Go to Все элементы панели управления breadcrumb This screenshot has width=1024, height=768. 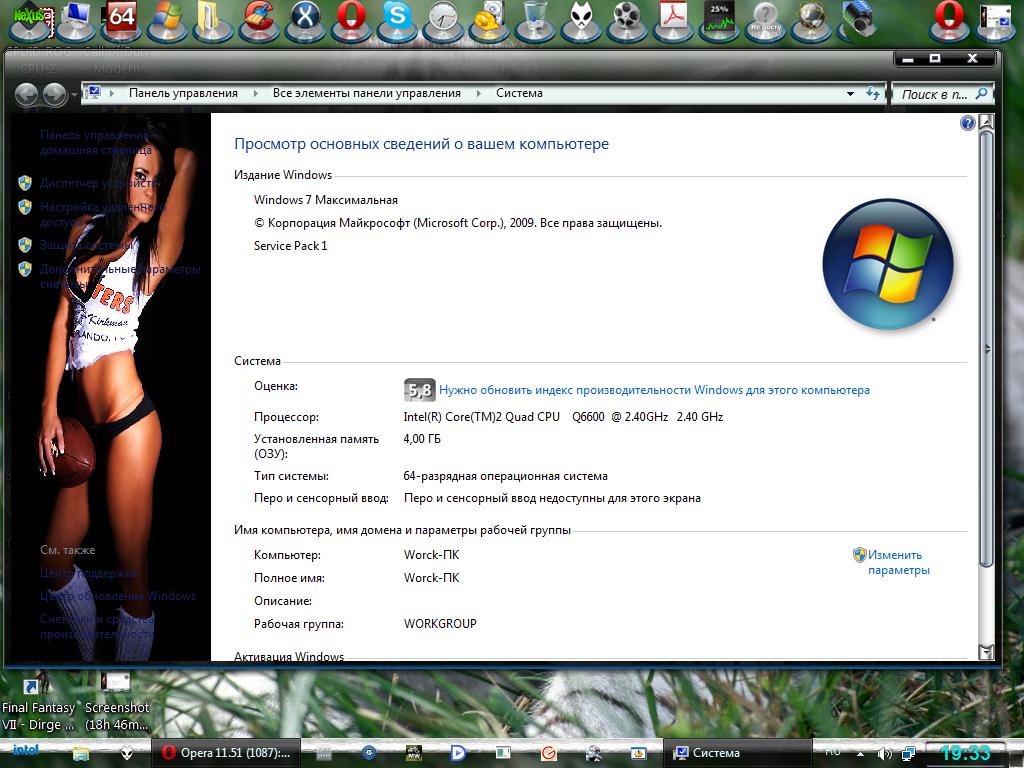[x=366, y=93]
